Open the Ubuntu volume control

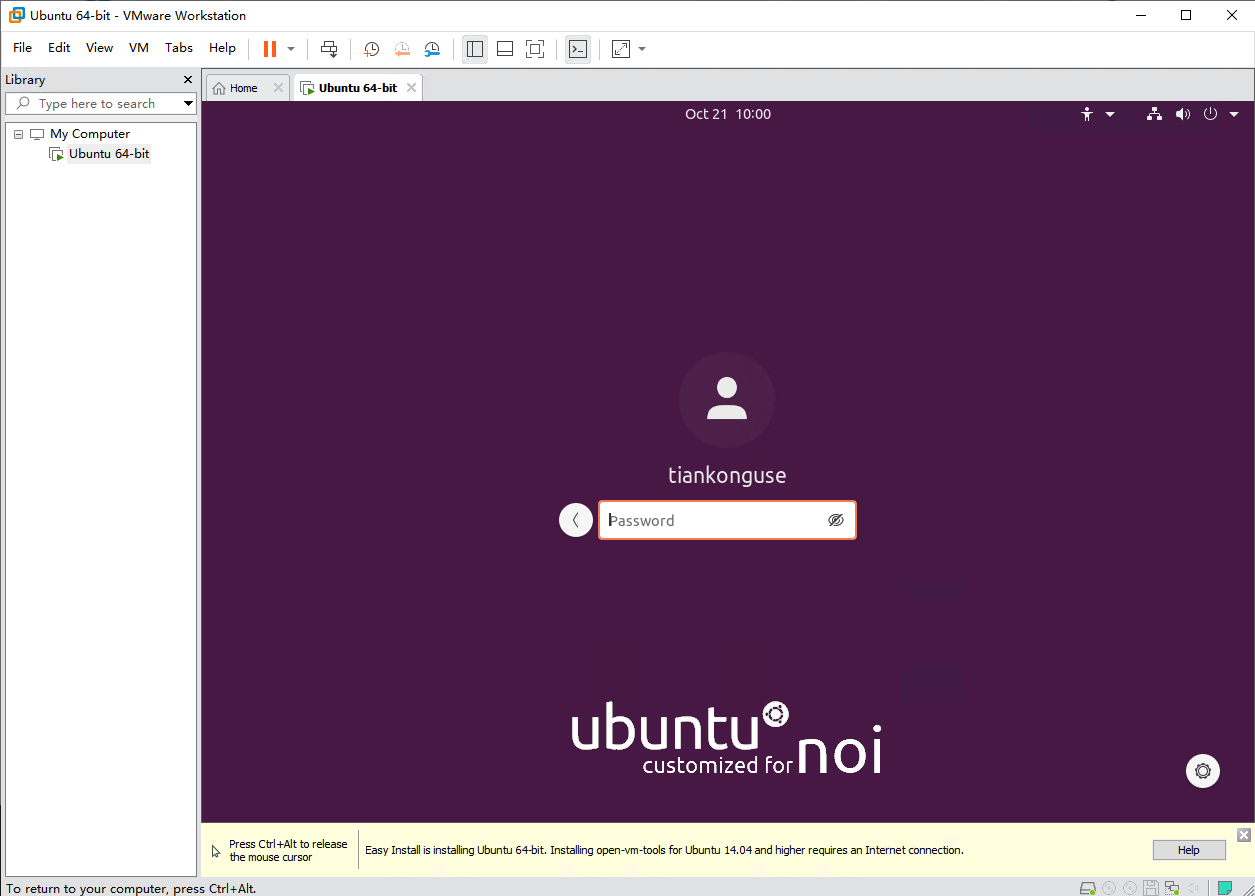point(1183,114)
